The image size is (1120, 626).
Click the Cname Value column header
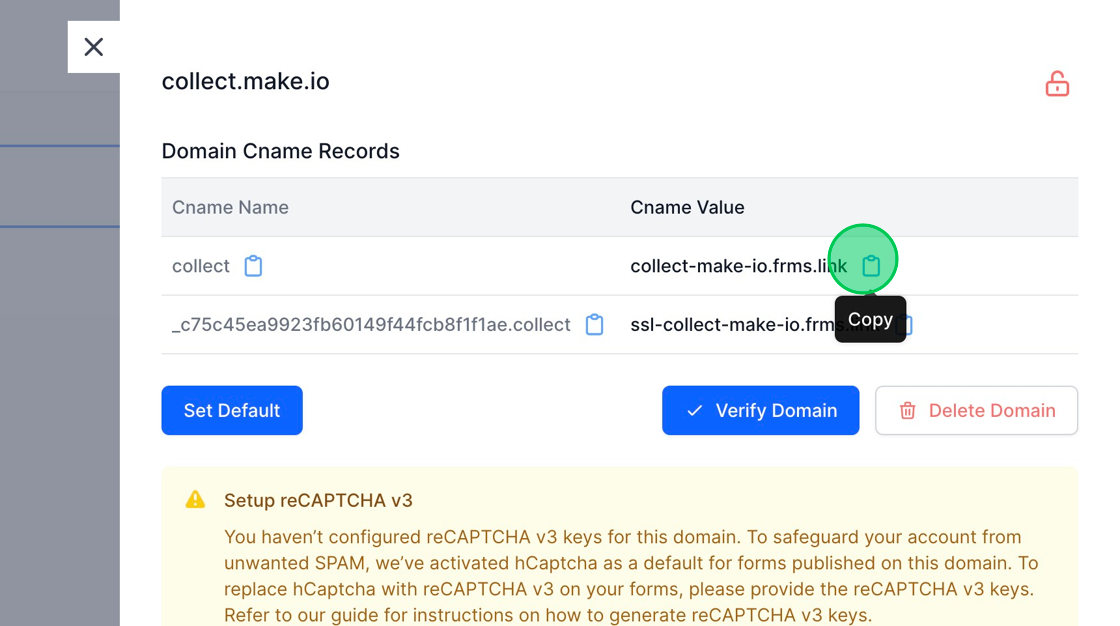click(x=687, y=207)
